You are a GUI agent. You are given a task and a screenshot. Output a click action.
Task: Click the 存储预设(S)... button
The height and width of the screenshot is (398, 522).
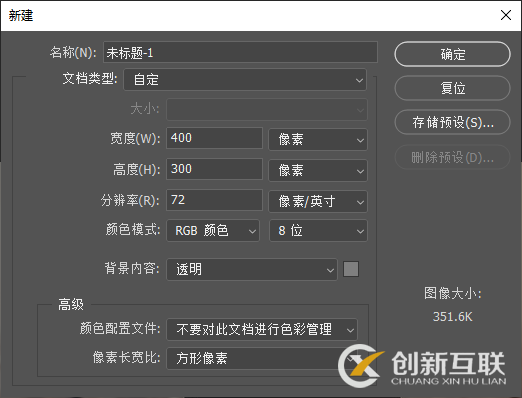tap(452, 122)
